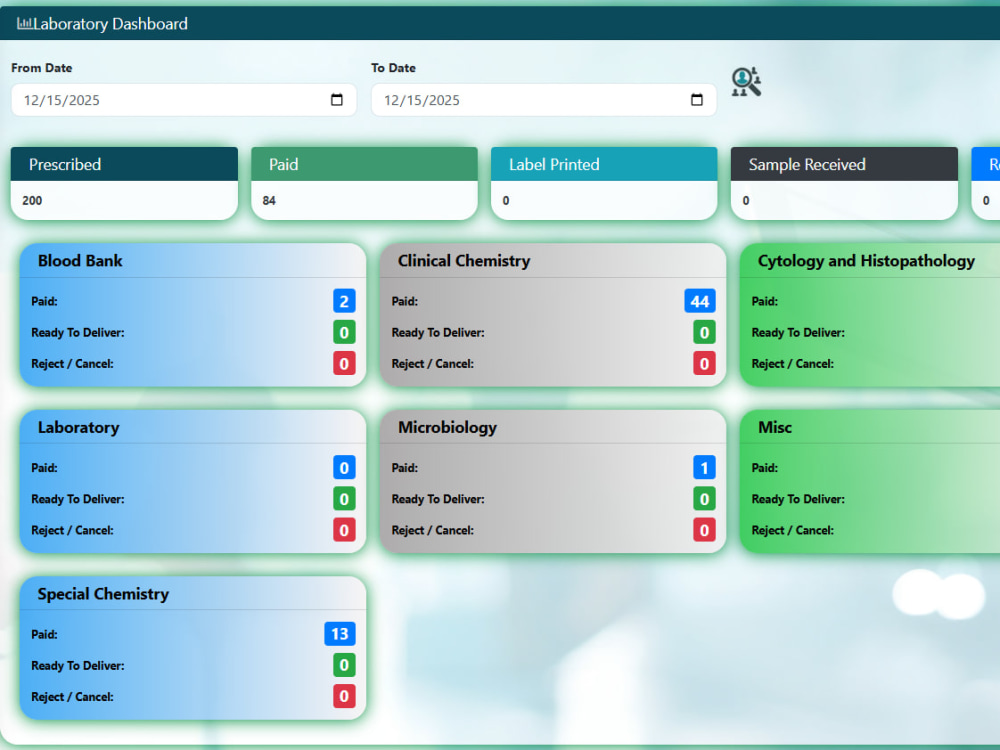Click Microbiology Reject / Cancel badge
1000x750 pixels.
704,530
